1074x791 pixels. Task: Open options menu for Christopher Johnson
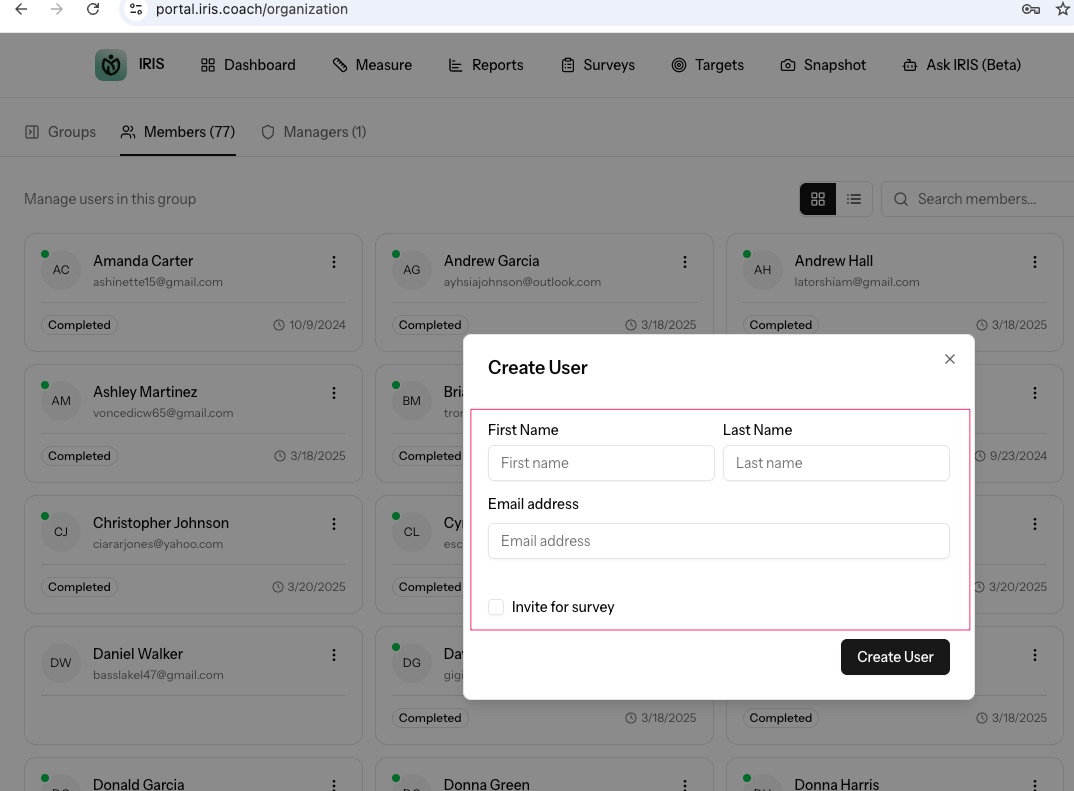point(334,524)
